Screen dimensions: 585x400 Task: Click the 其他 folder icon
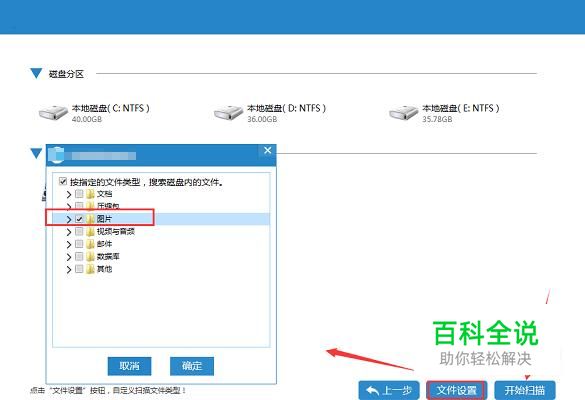click(x=90, y=269)
